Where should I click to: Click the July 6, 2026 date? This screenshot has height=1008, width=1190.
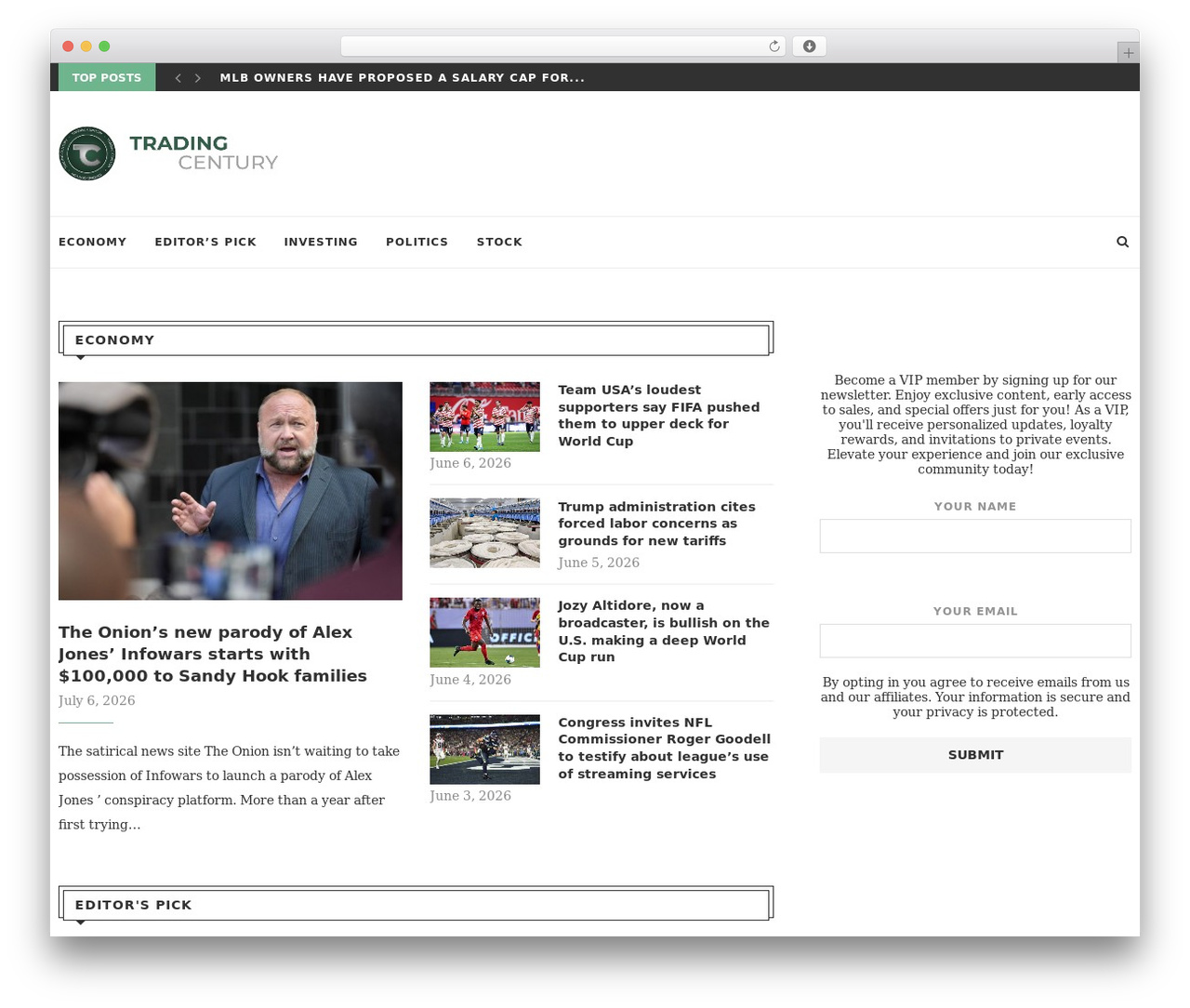coord(97,700)
